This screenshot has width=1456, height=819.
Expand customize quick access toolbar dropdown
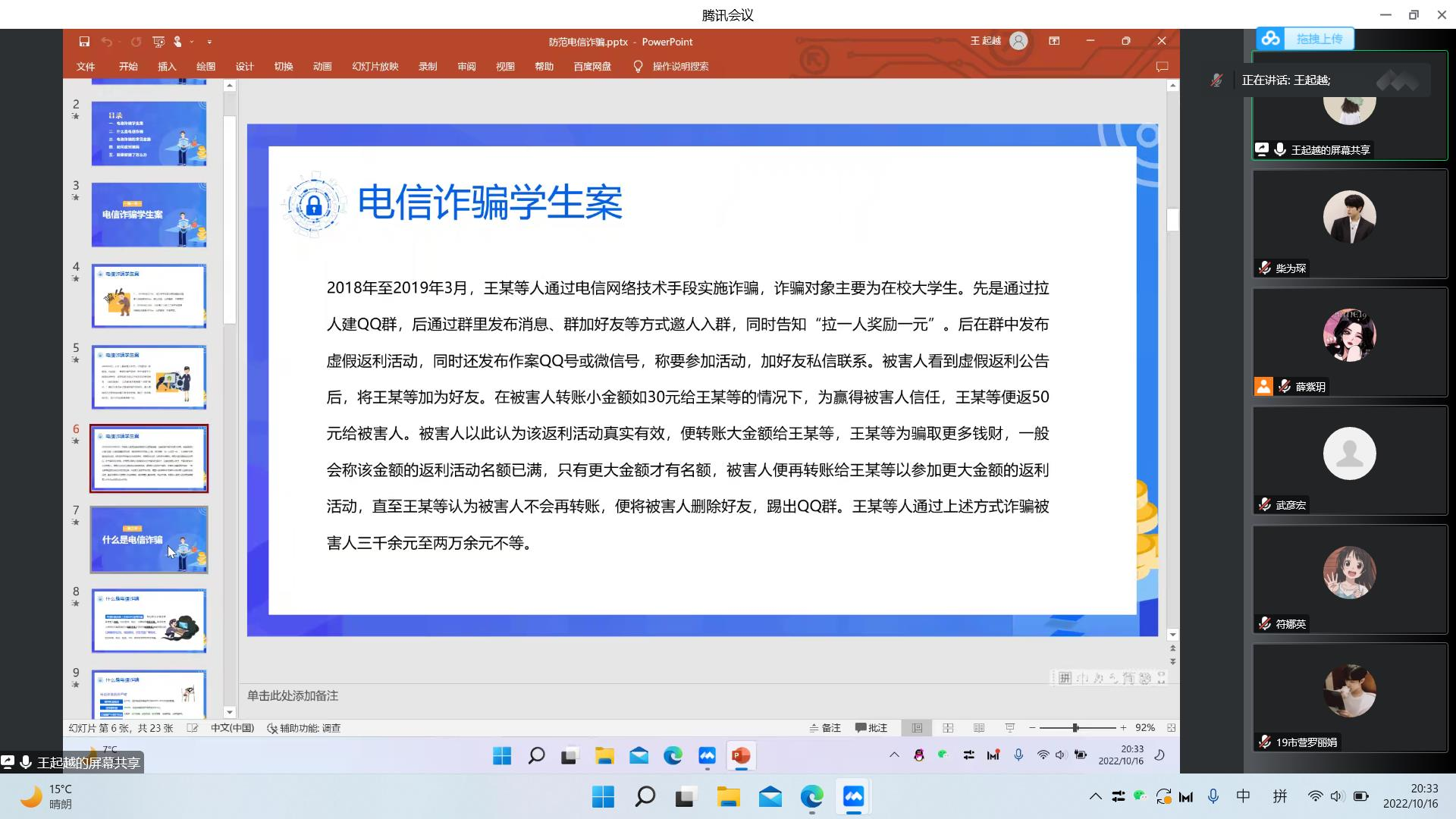[x=209, y=42]
